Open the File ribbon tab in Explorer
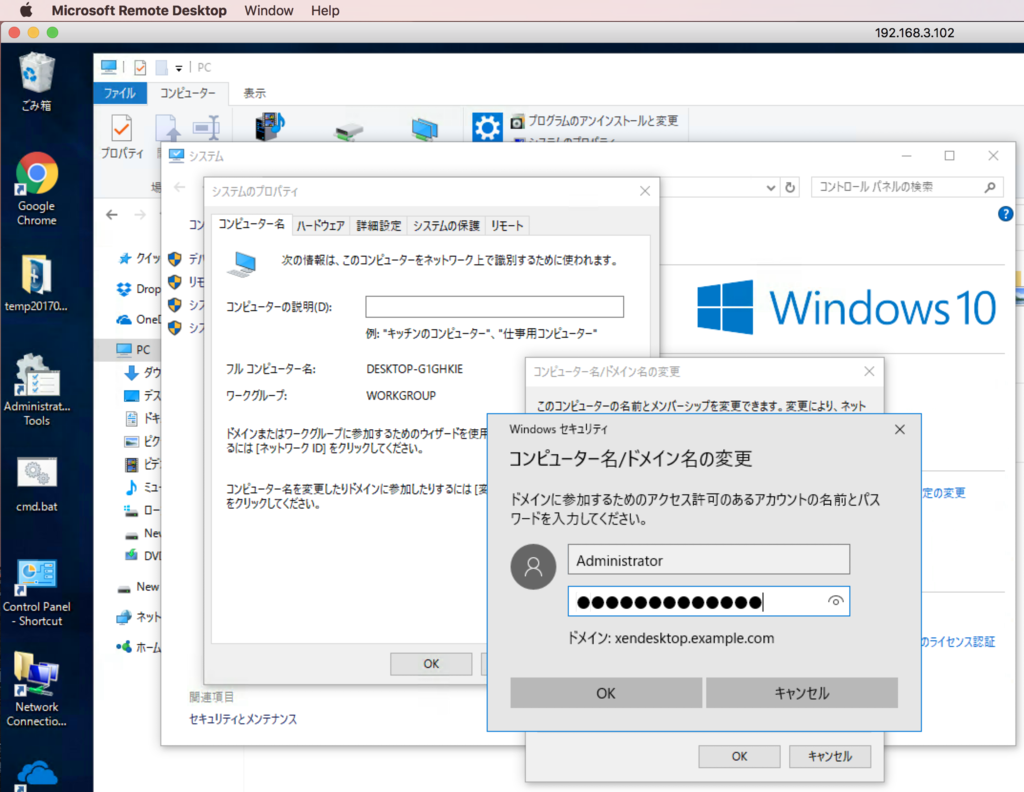Screen dimensions: 1024x792 click(120, 93)
